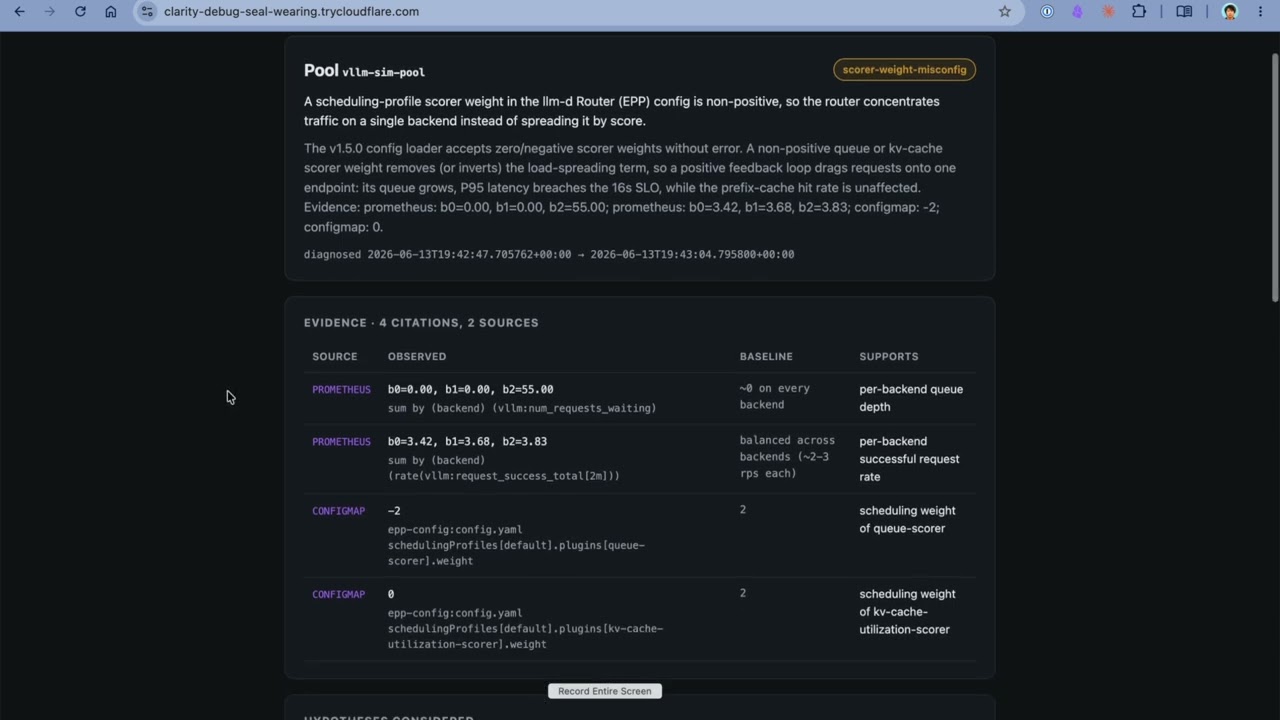Viewport: 1280px width, 720px height.
Task: Open the purple droplet extension
Action: pyautogui.click(x=1077, y=11)
